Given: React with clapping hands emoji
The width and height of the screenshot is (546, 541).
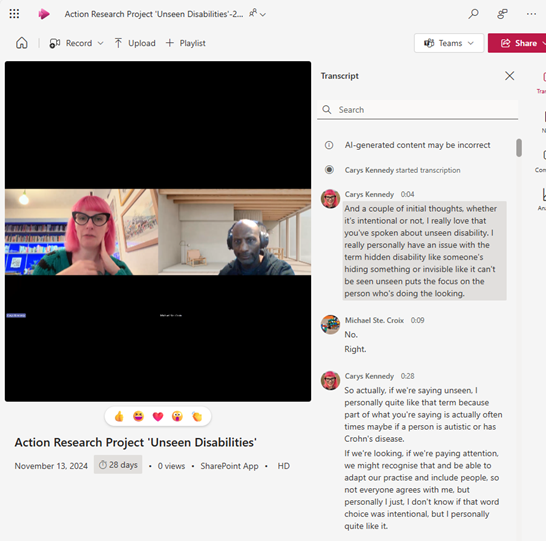Looking at the screenshot, I should pos(197,416).
